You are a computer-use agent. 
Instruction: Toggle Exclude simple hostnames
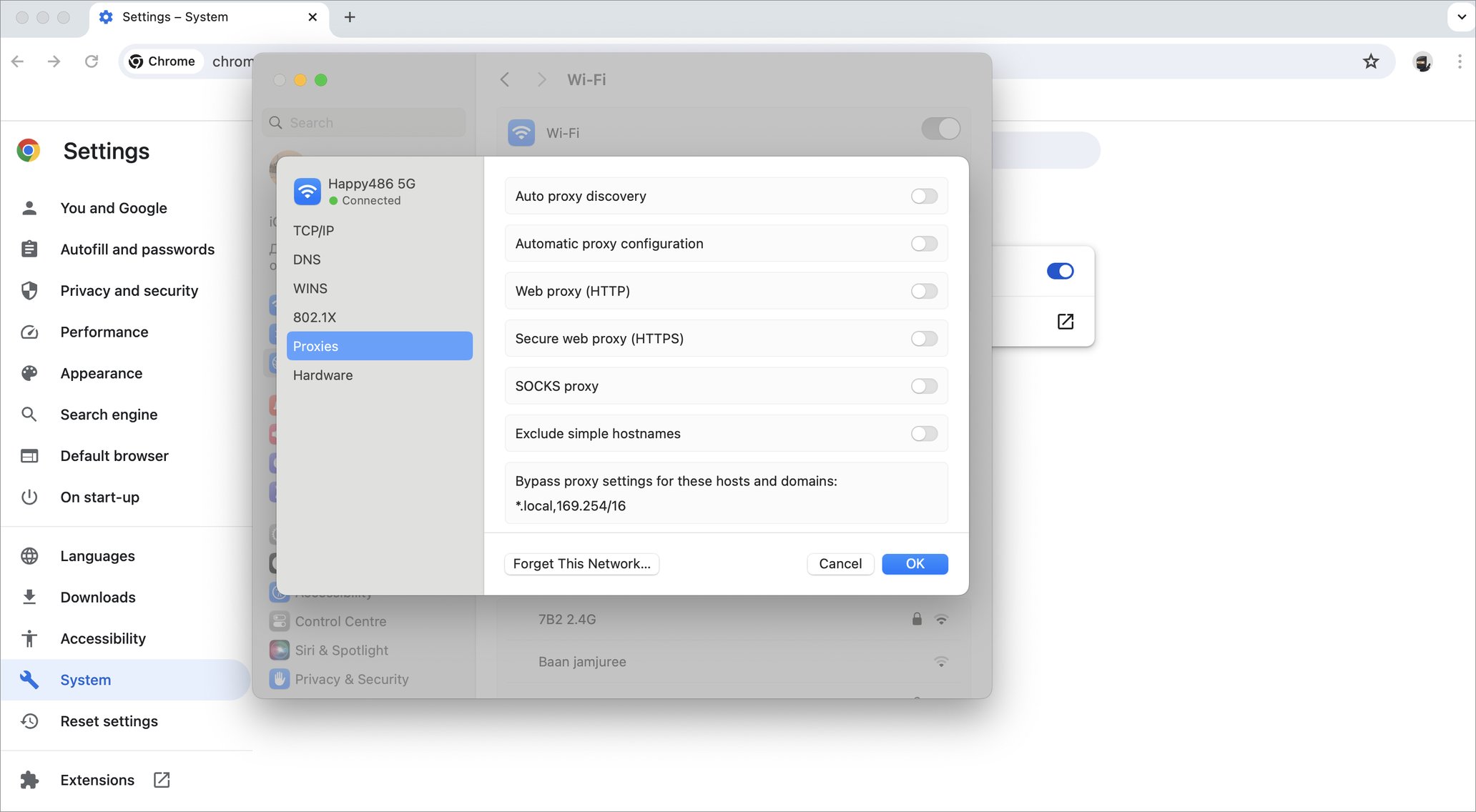924,434
